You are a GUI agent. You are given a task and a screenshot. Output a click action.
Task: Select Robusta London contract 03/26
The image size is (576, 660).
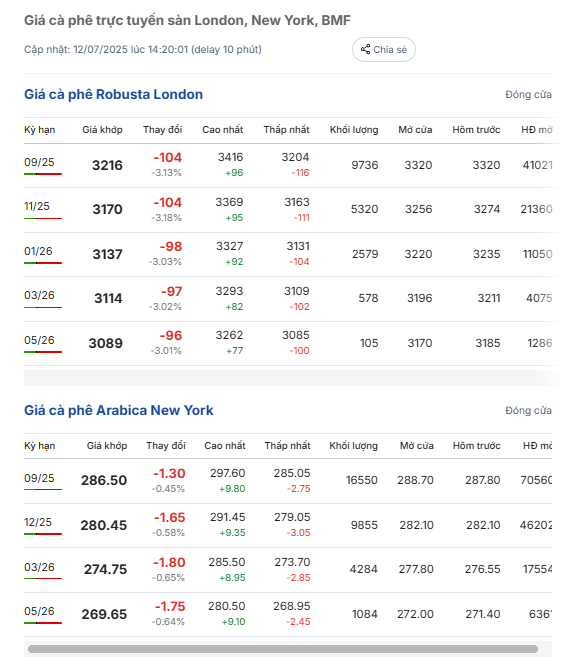click(39, 295)
